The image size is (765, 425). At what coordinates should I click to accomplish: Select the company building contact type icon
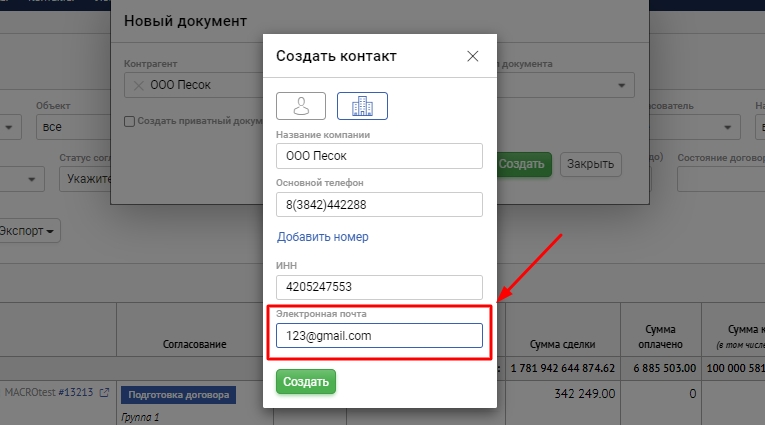pyautogui.click(x=362, y=105)
